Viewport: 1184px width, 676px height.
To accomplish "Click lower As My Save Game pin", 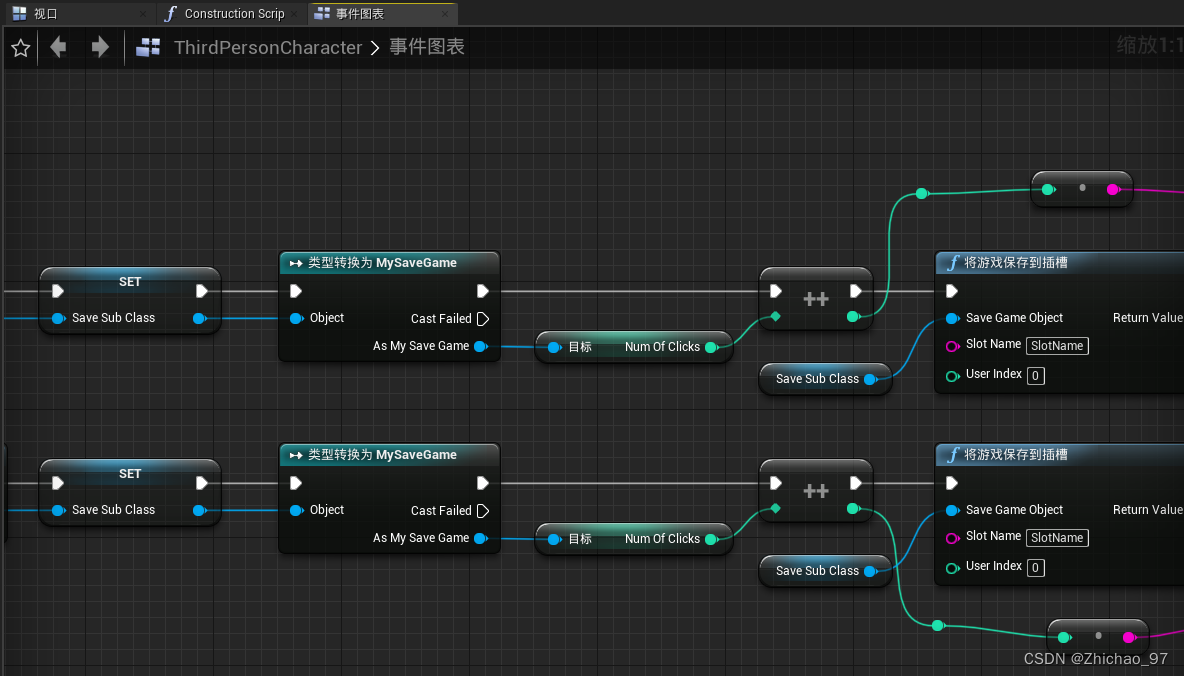I will point(480,538).
